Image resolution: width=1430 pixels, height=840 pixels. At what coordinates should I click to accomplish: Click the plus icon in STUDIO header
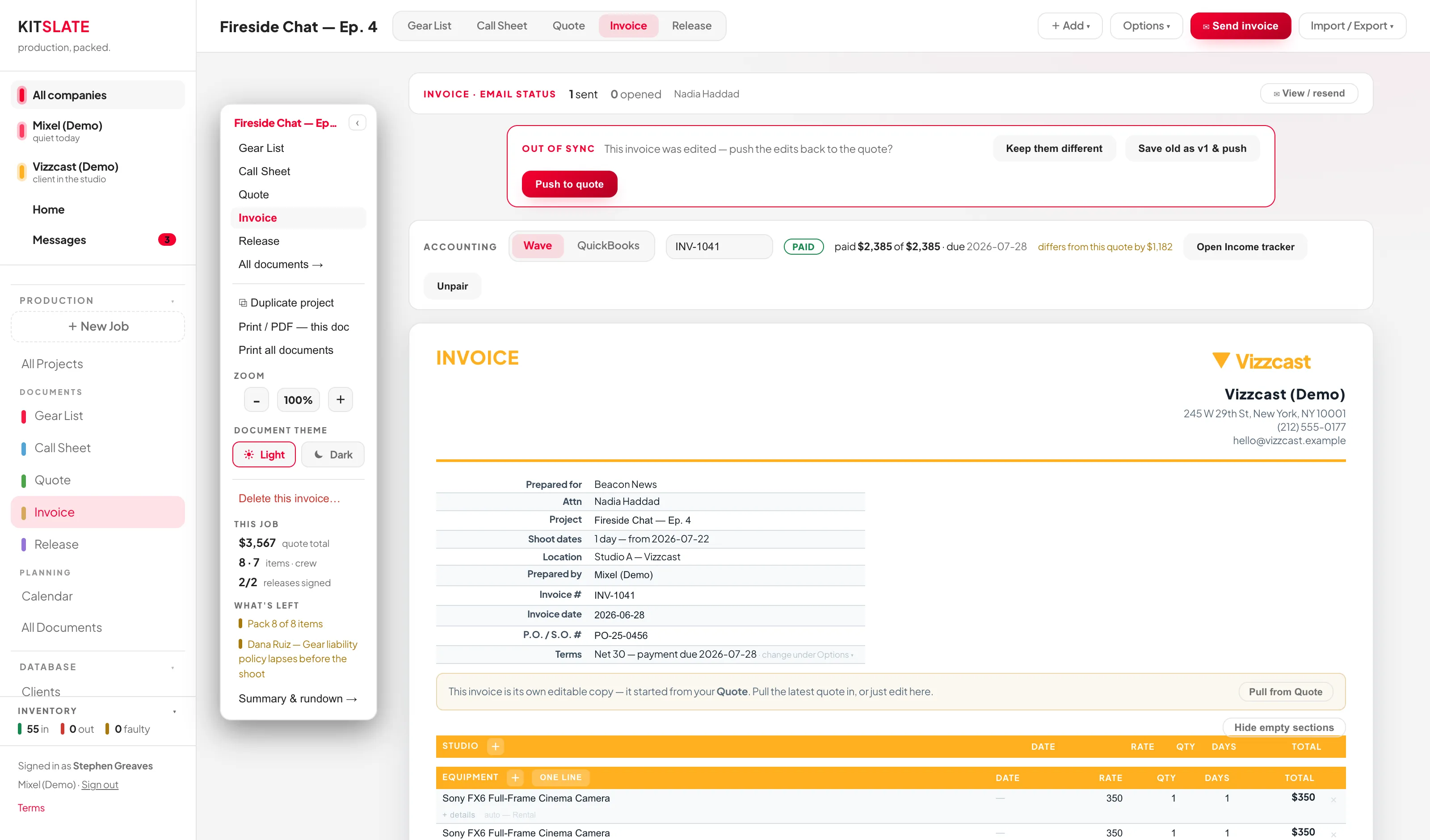495,746
